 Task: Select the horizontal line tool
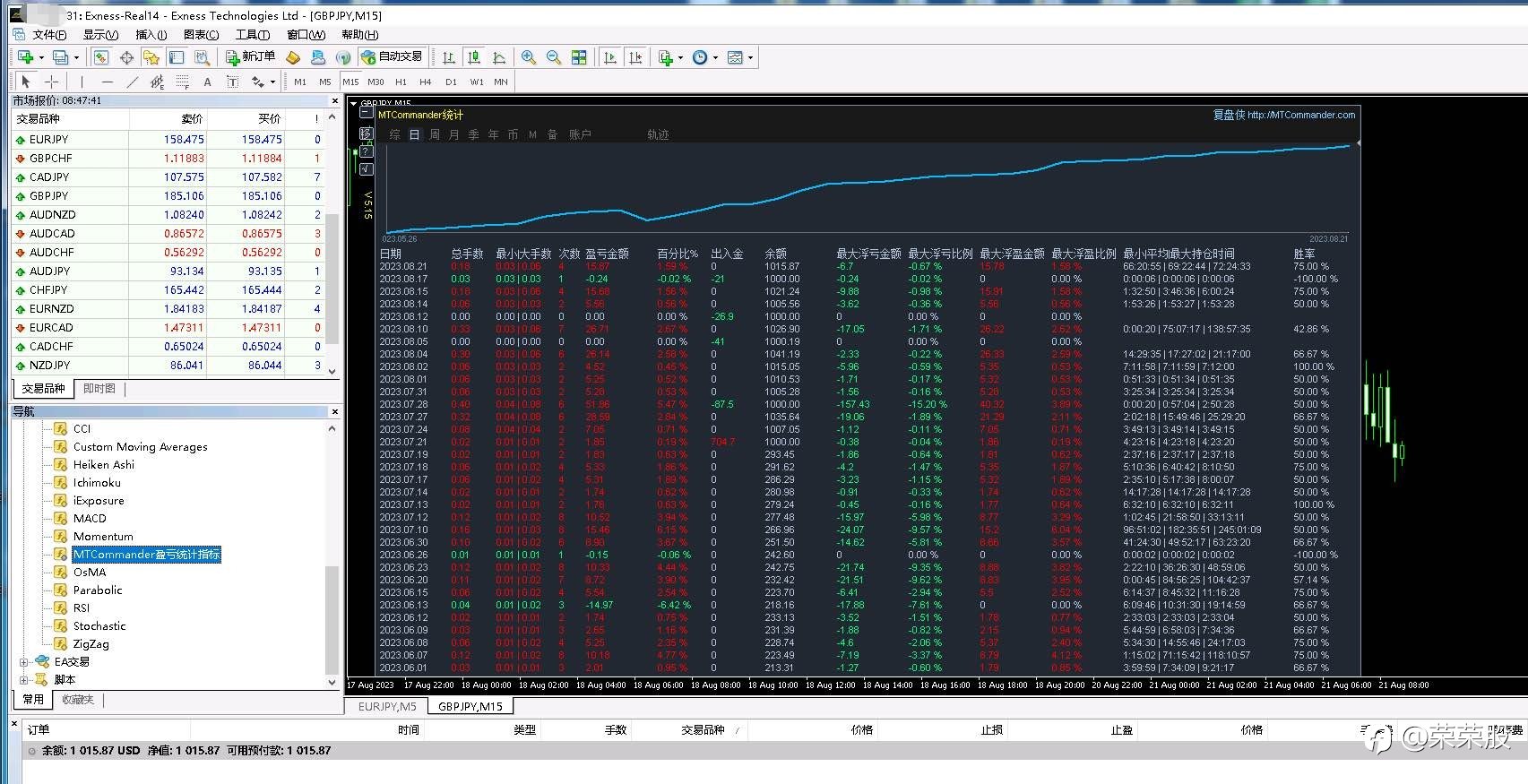point(107,82)
